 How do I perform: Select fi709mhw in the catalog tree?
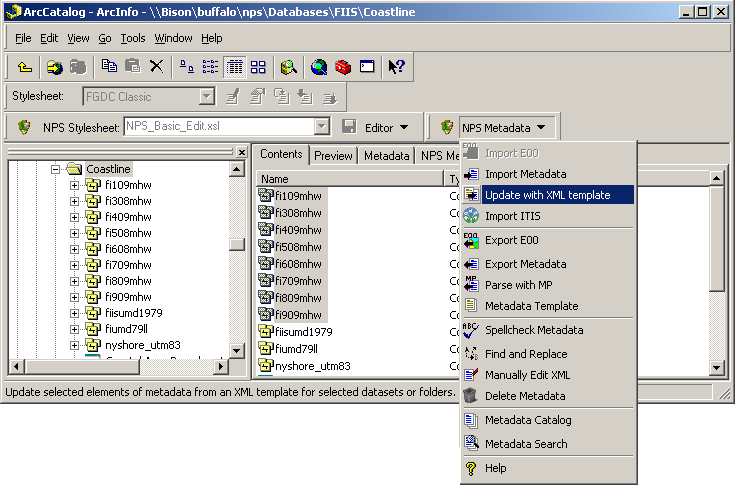click(128, 265)
